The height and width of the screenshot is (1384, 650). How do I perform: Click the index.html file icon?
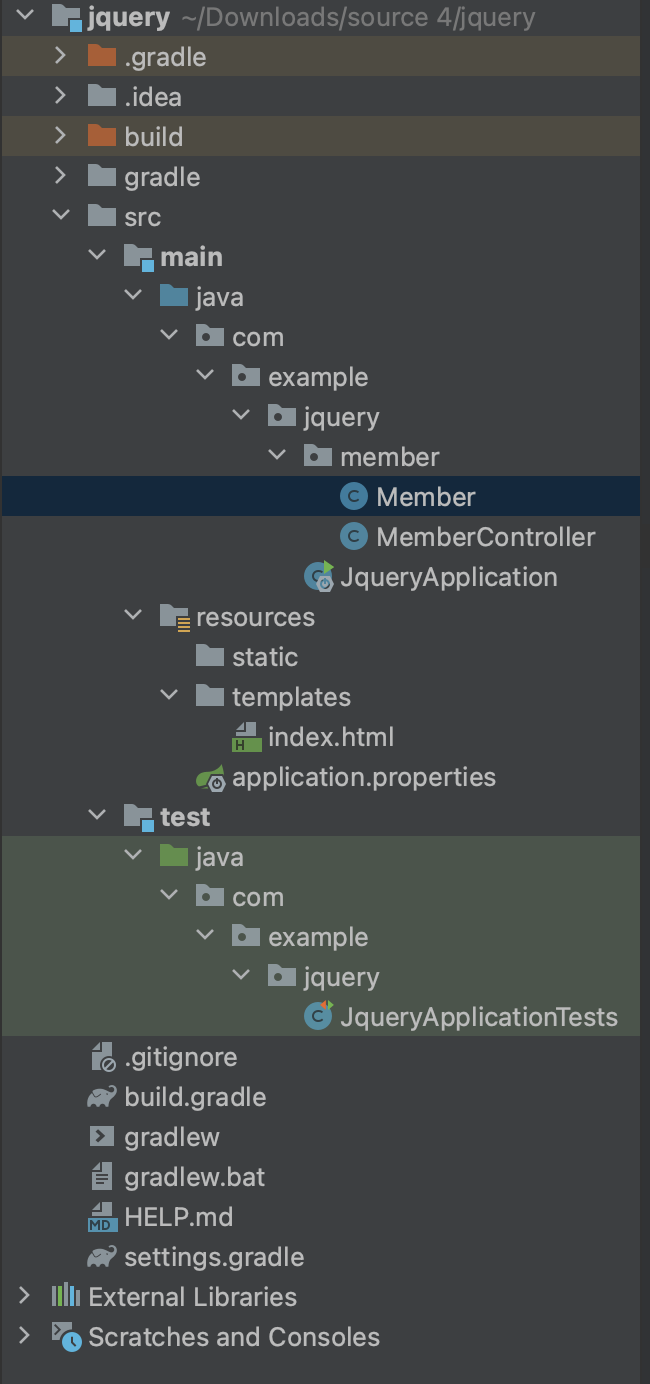(246, 738)
